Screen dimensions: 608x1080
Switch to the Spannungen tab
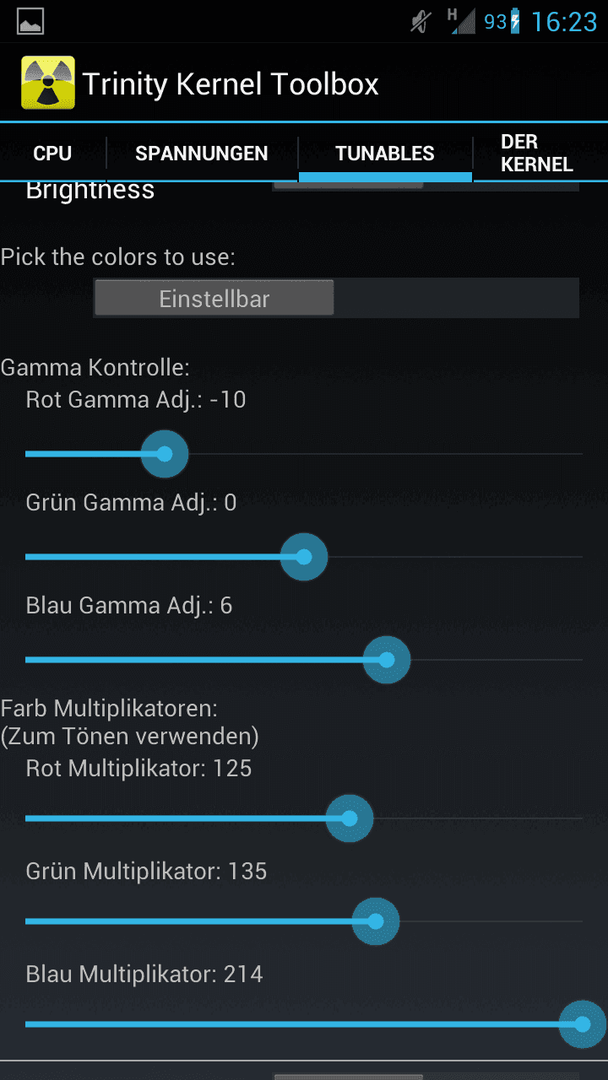coord(202,153)
